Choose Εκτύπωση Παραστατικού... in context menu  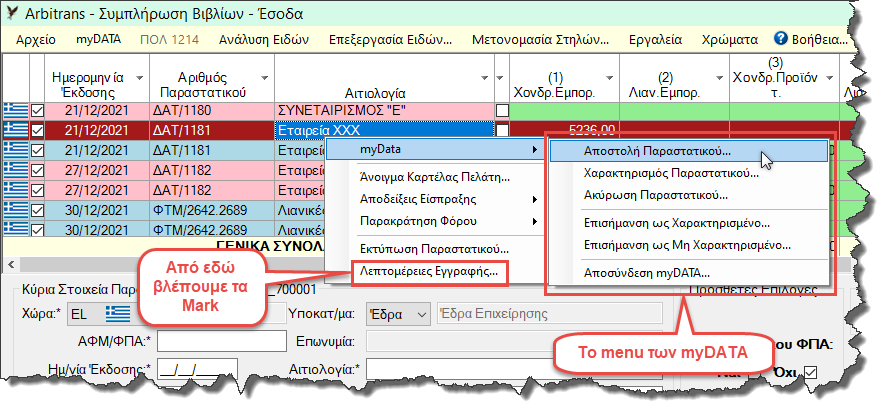pos(434,249)
